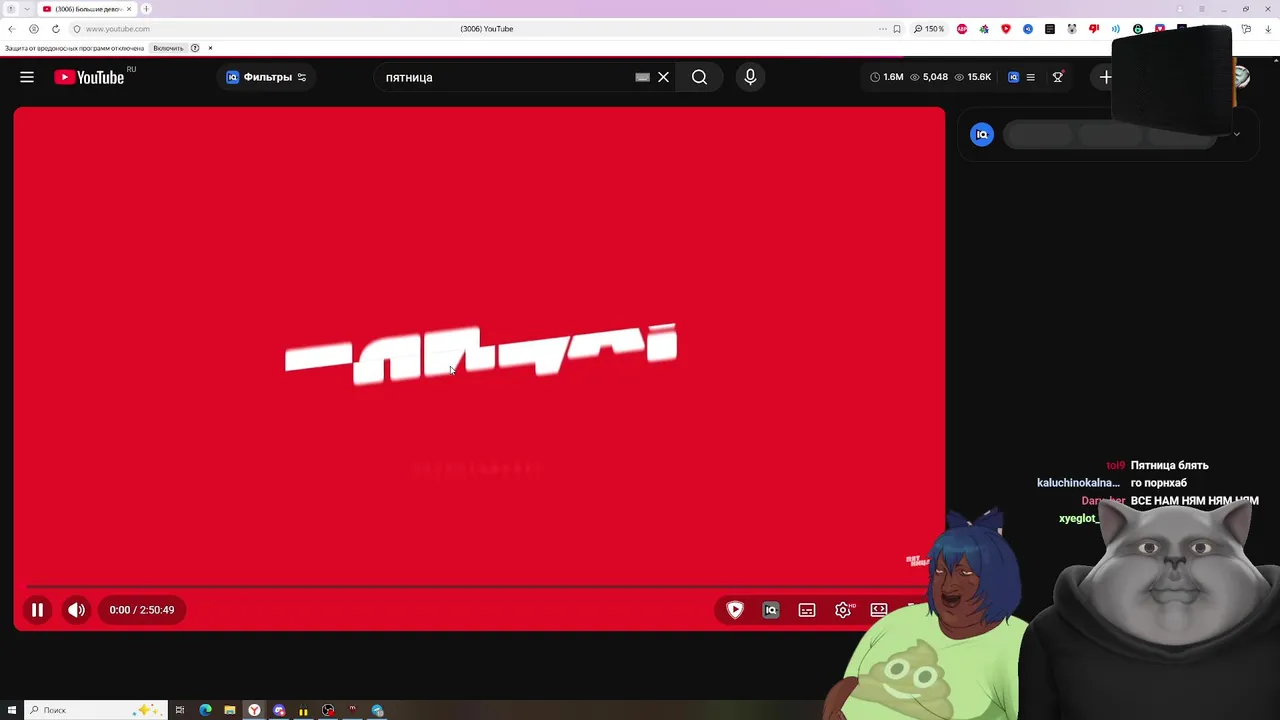
Task: Run search with magnifier button
Action: (x=699, y=77)
